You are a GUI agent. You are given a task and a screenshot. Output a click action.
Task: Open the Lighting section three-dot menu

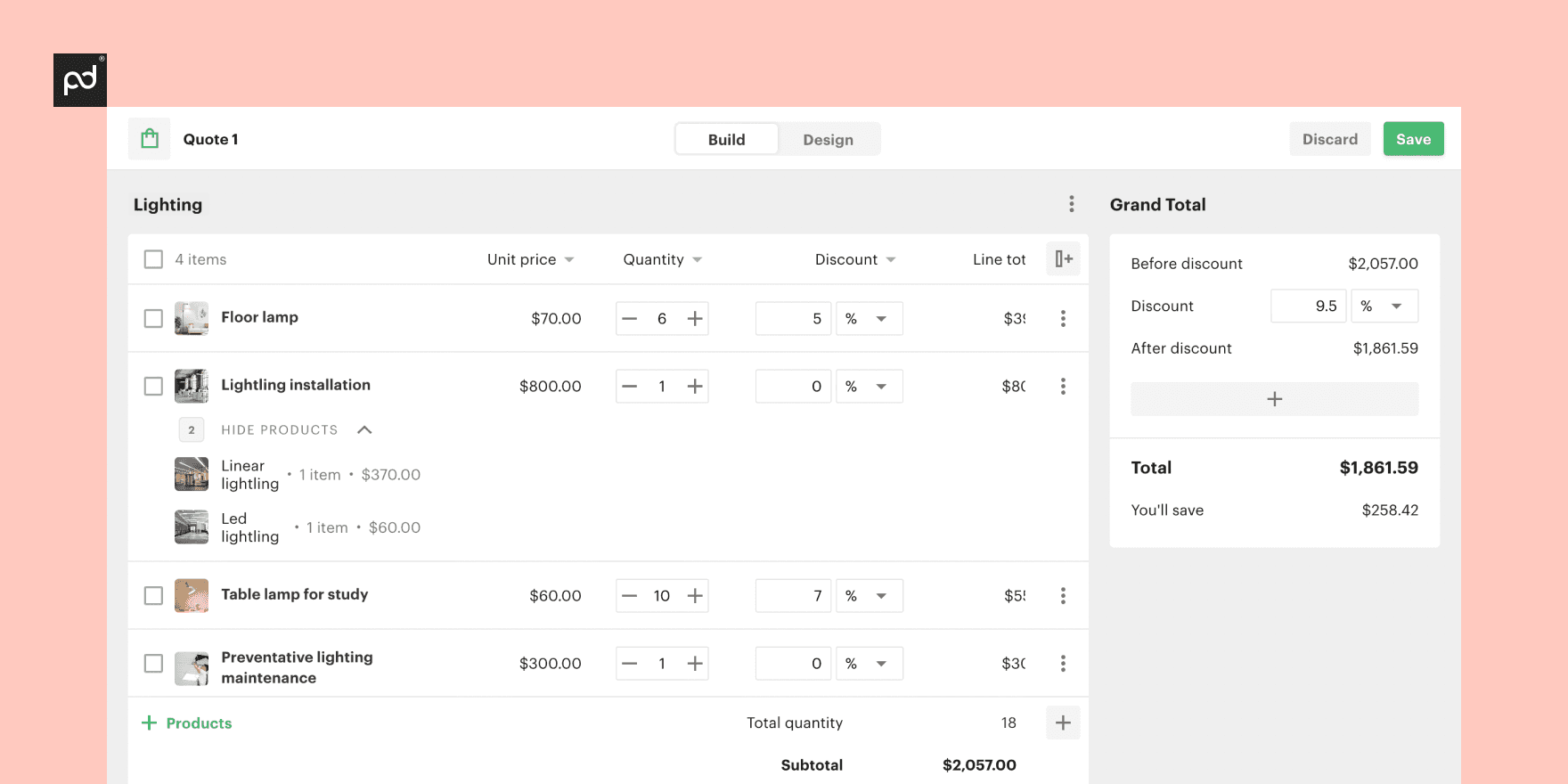coord(1071,204)
